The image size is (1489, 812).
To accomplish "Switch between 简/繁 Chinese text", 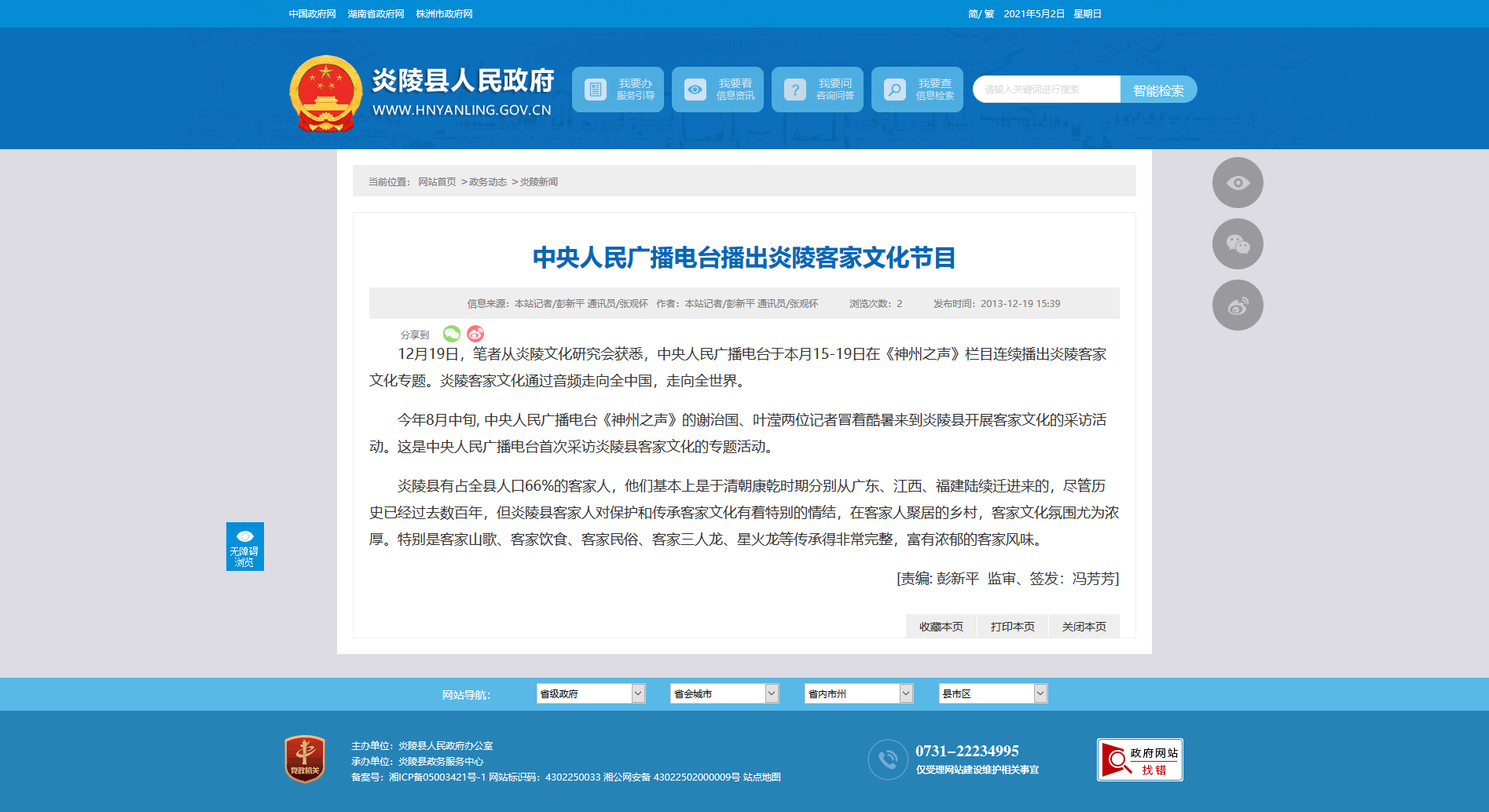I will coord(981,14).
